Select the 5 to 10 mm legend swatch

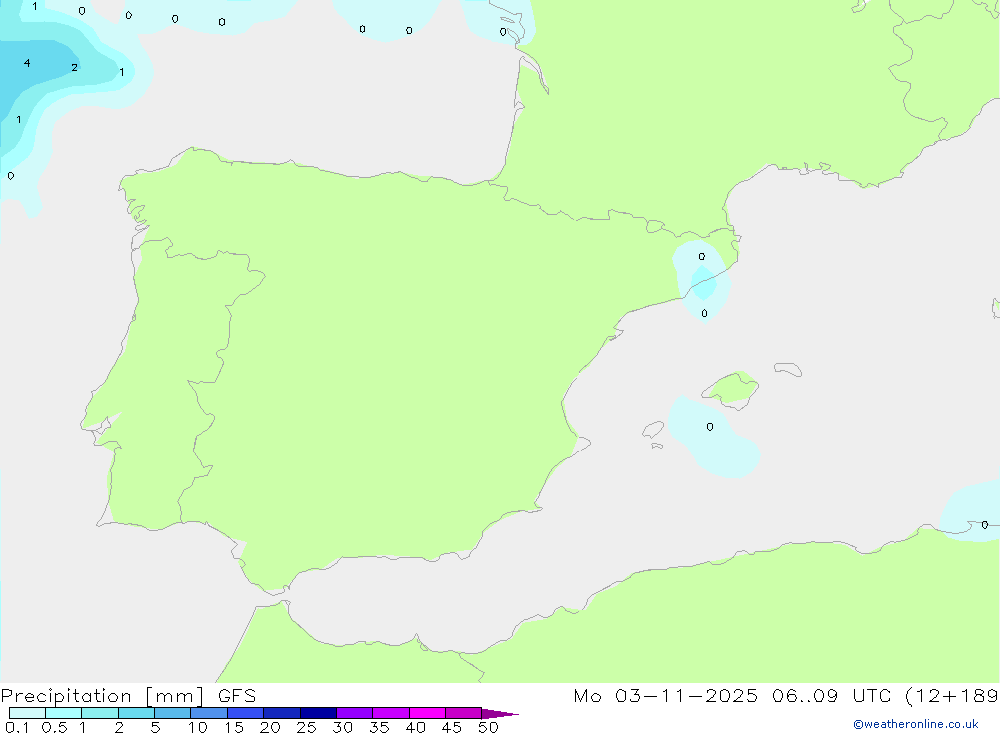click(172, 713)
